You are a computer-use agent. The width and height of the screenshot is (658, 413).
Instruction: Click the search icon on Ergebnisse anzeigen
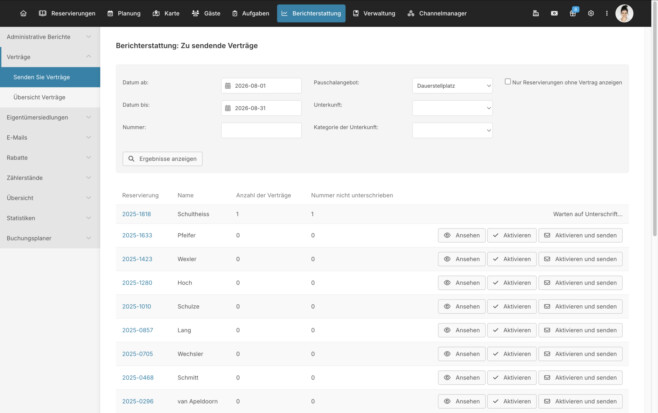[131, 159]
